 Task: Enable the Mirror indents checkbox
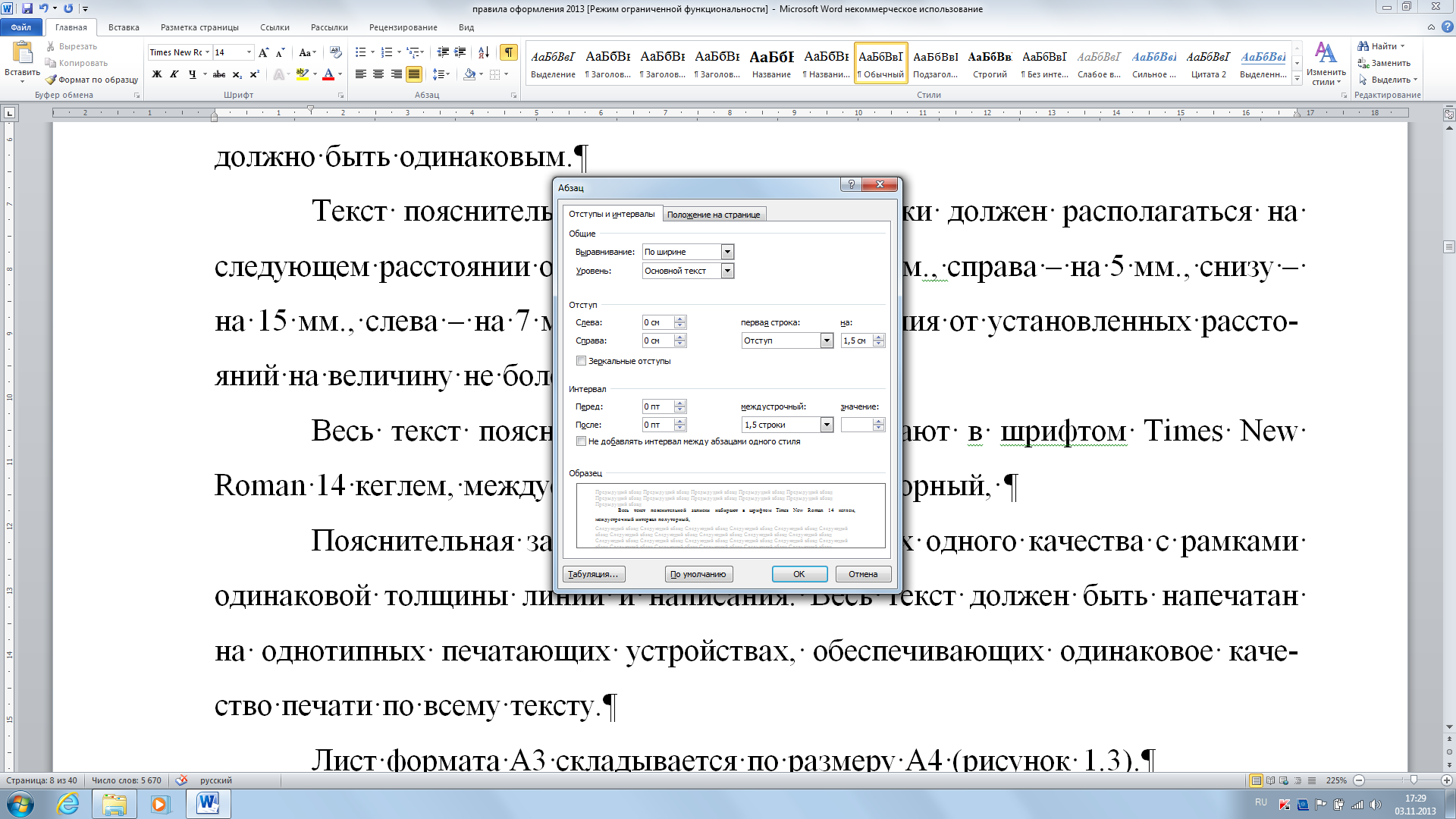[582, 361]
